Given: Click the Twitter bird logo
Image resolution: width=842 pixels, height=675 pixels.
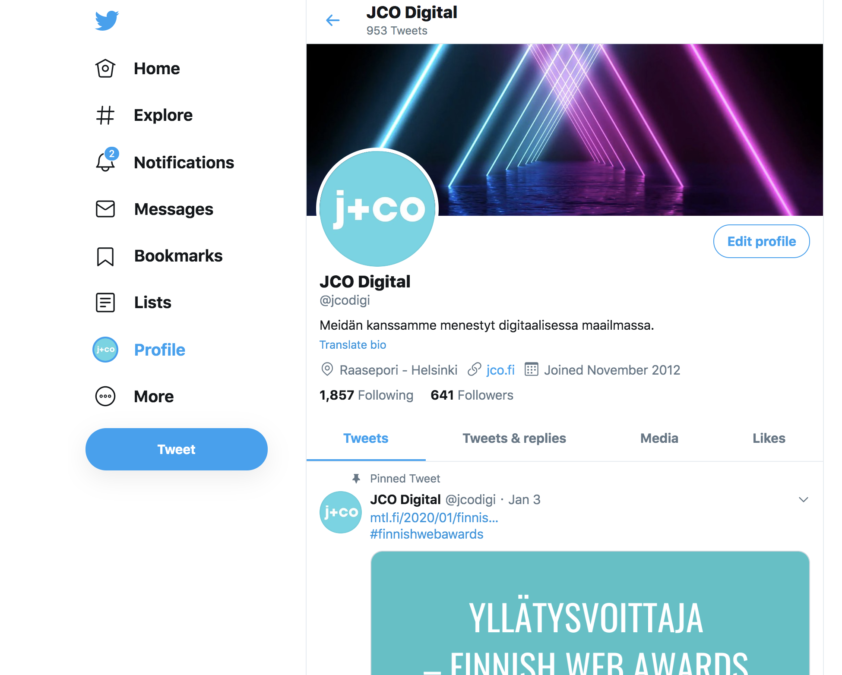Looking at the screenshot, I should [107, 21].
